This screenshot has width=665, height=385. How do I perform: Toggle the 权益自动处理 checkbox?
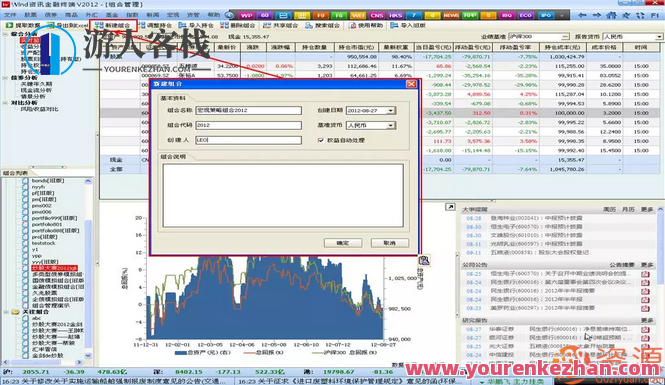[x=321, y=140]
